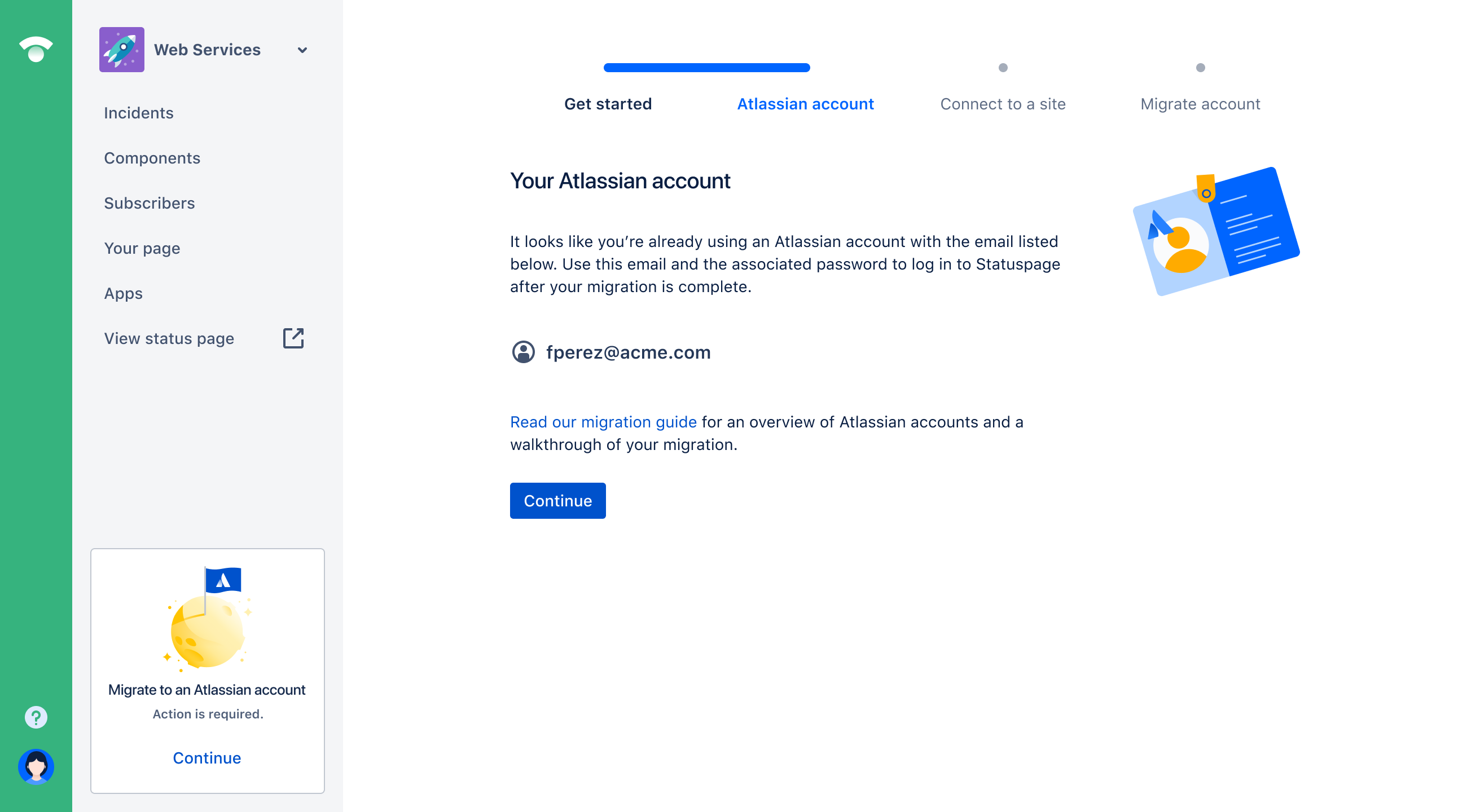Click the identity card illustration icon top-right
This screenshot has width=1467, height=812.
click(1211, 234)
